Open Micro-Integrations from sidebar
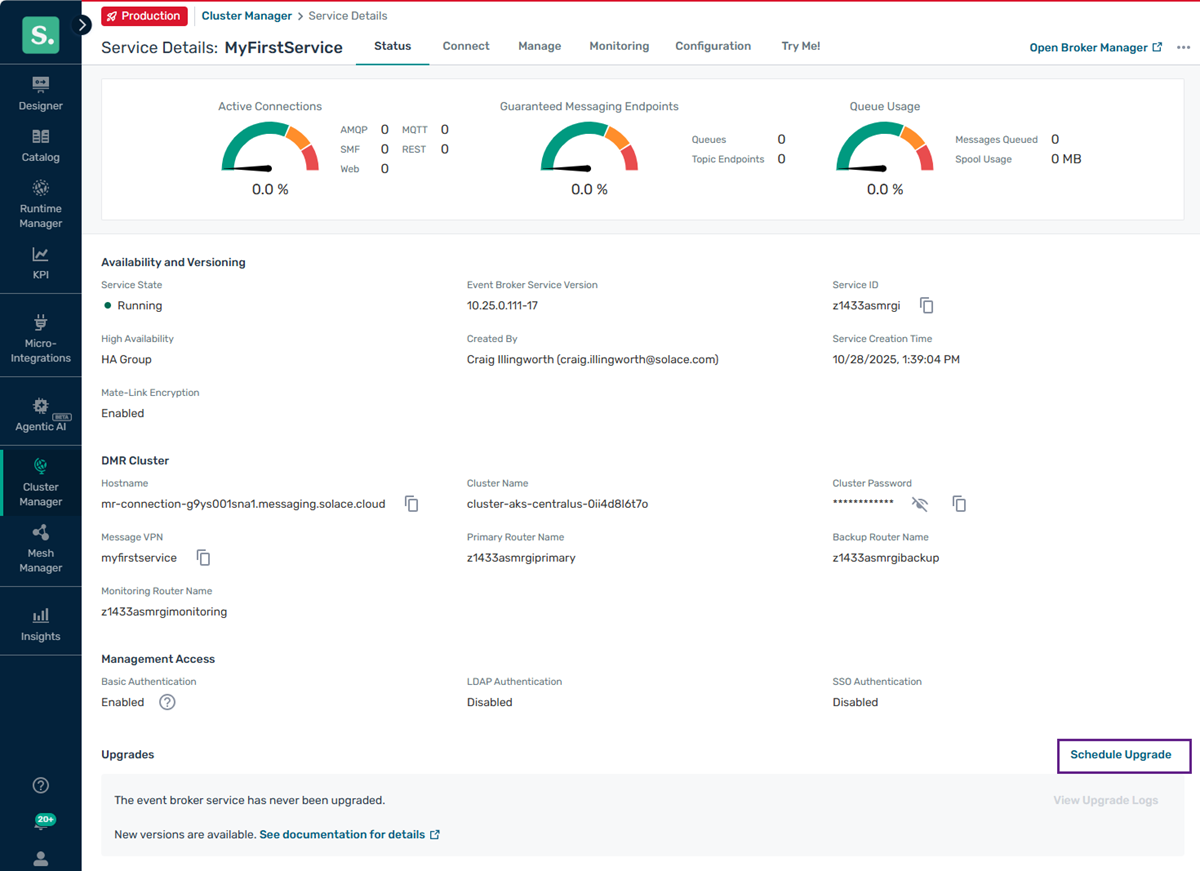The image size is (1200, 871). tap(40, 338)
